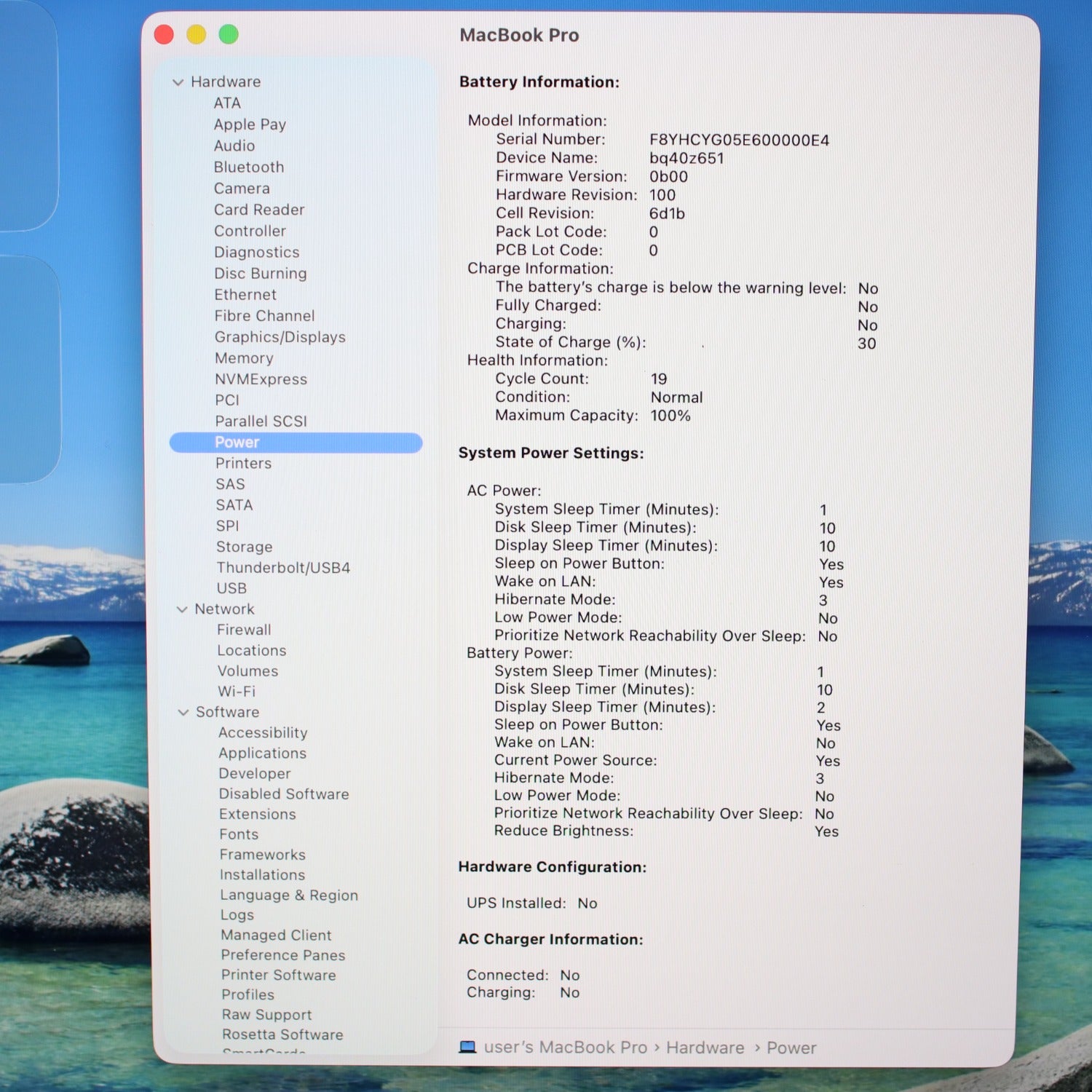
Task: Open Applications under Software
Action: point(262,753)
